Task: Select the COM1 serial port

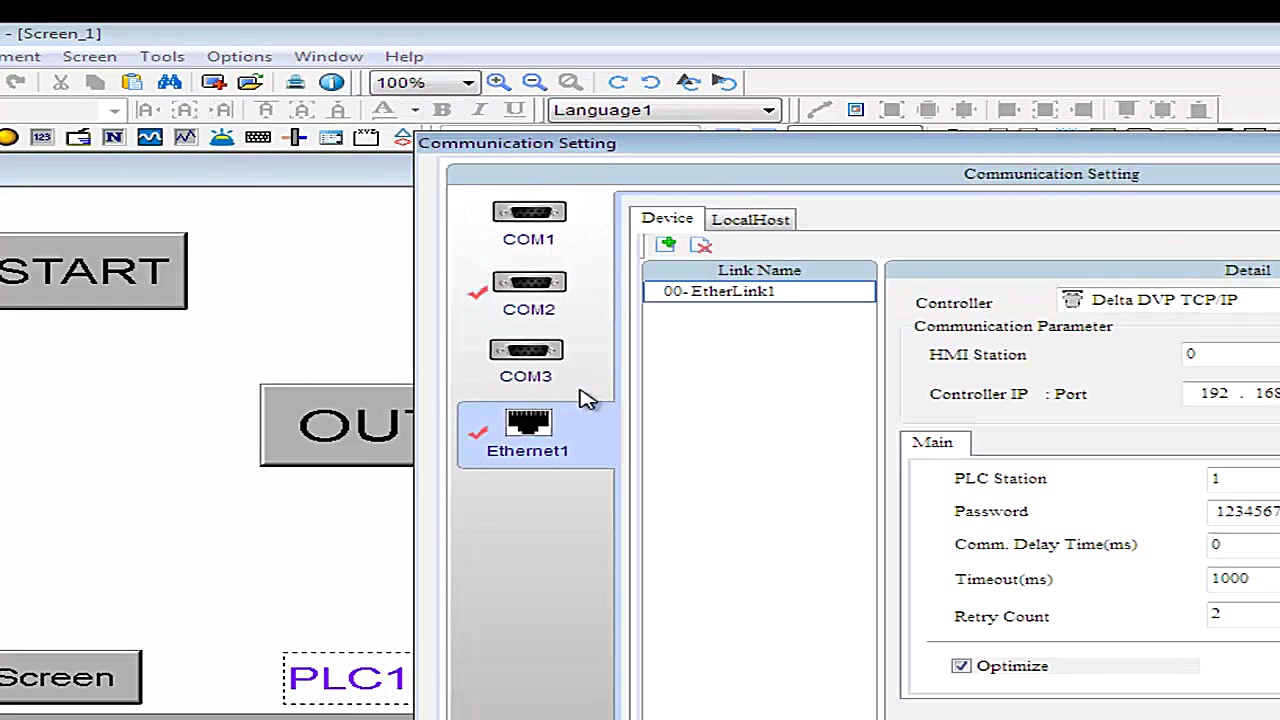Action: pos(529,224)
